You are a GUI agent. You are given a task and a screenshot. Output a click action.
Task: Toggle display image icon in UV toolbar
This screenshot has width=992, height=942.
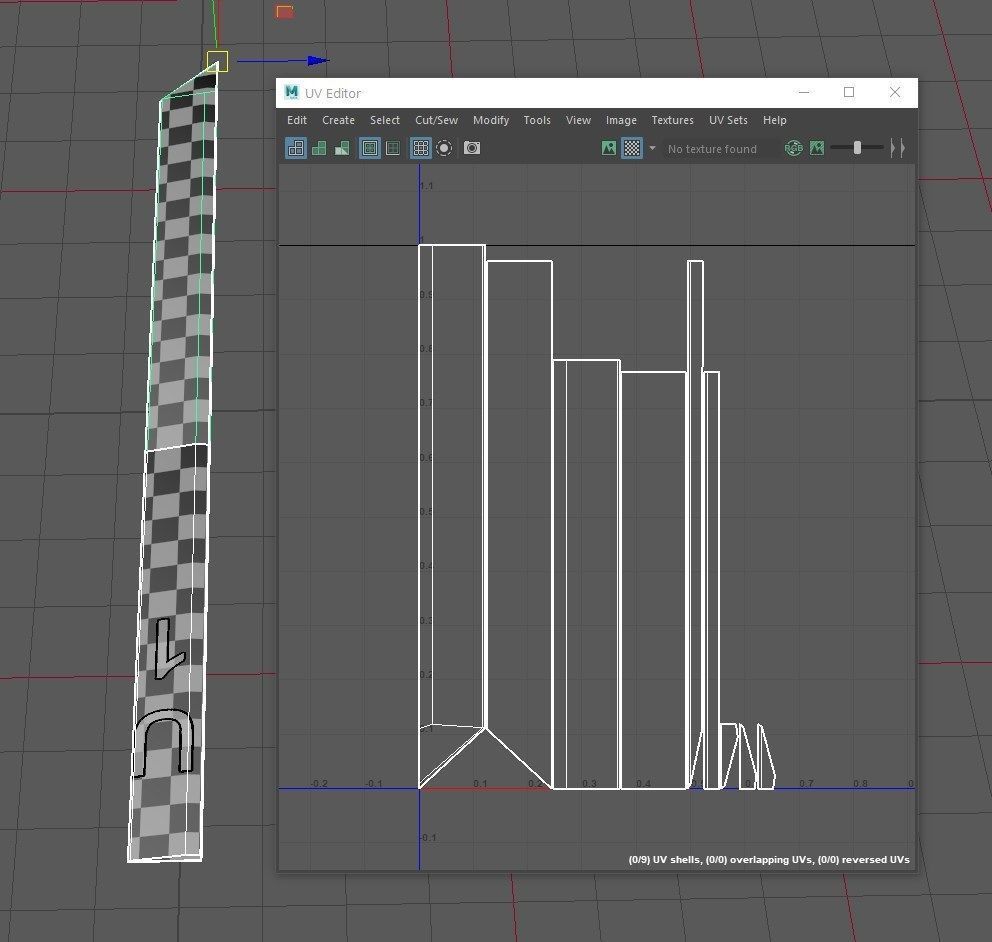(609, 148)
